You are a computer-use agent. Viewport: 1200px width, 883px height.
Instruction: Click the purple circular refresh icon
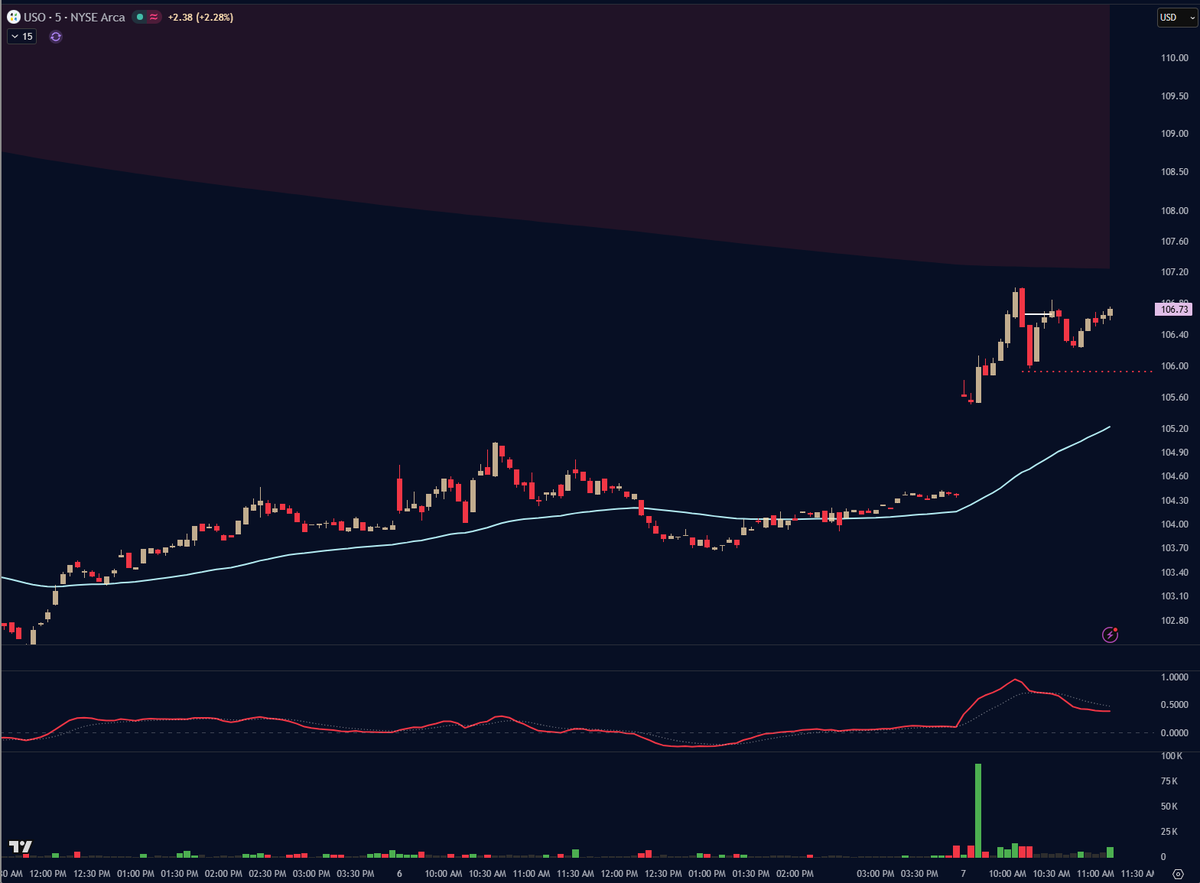[55, 36]
